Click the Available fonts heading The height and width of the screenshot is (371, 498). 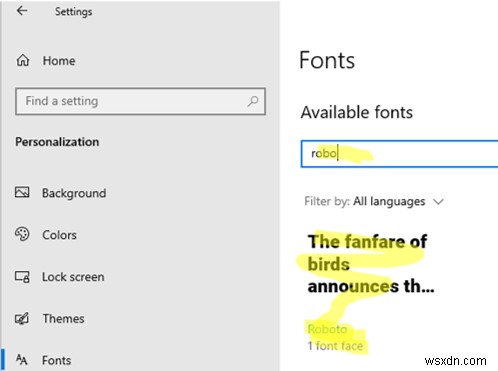coord(357,112)
